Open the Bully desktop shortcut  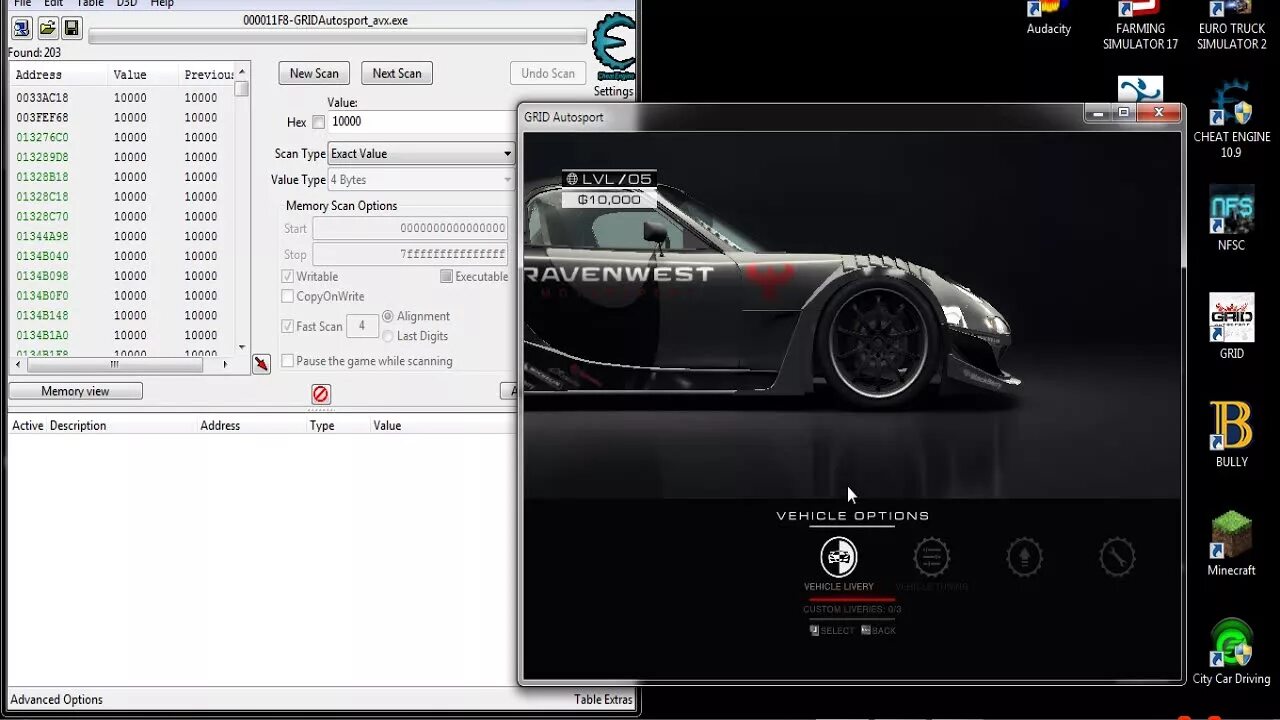click(1232, 434)
